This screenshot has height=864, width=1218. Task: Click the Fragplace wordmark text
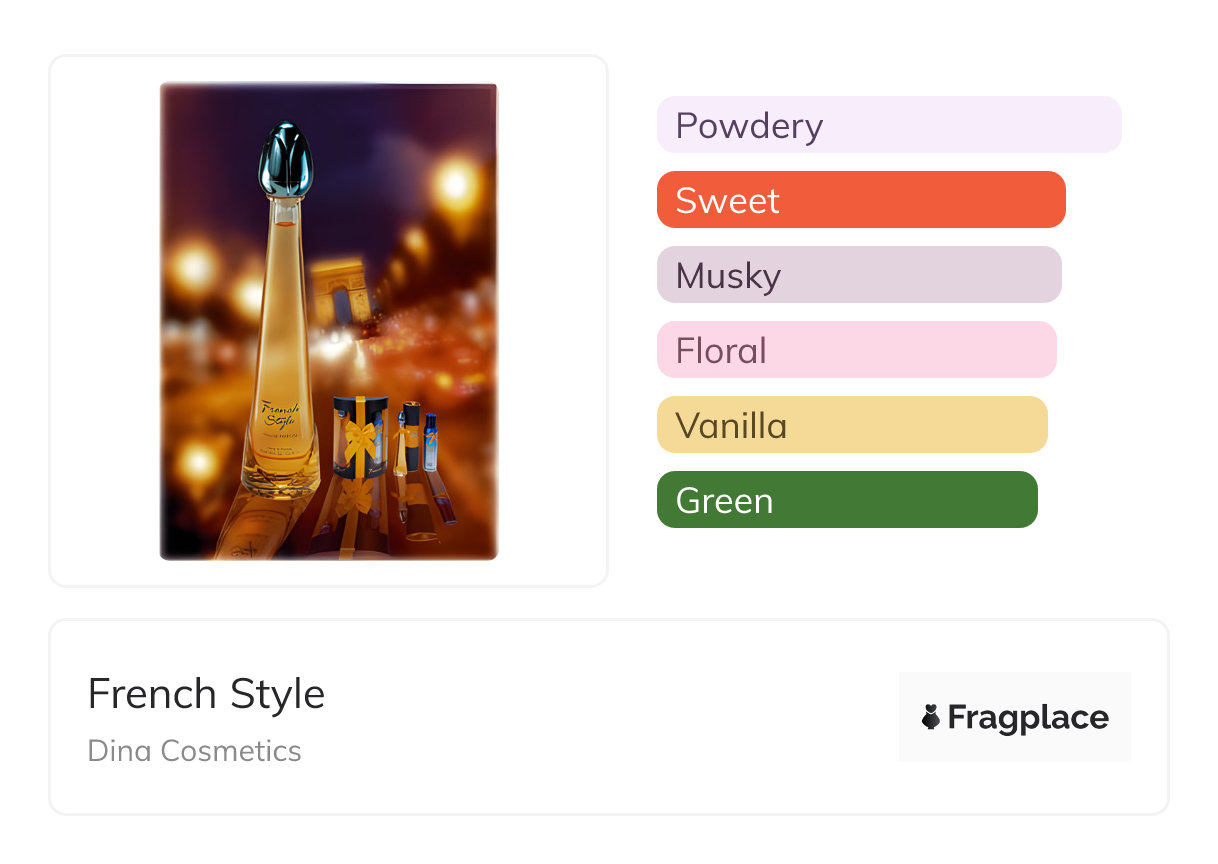(1027, 717)
